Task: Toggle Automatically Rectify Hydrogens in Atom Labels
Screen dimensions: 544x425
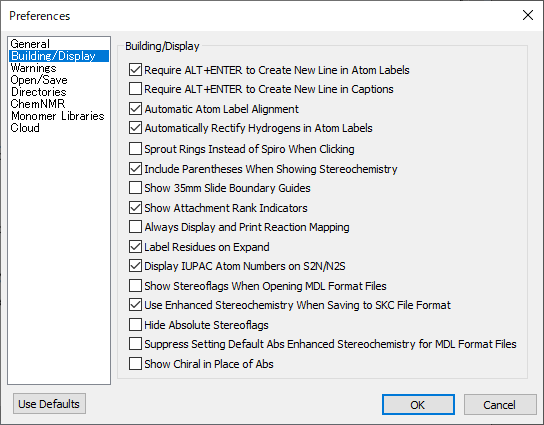Action: pyautogui.click(x=135, y=128)
